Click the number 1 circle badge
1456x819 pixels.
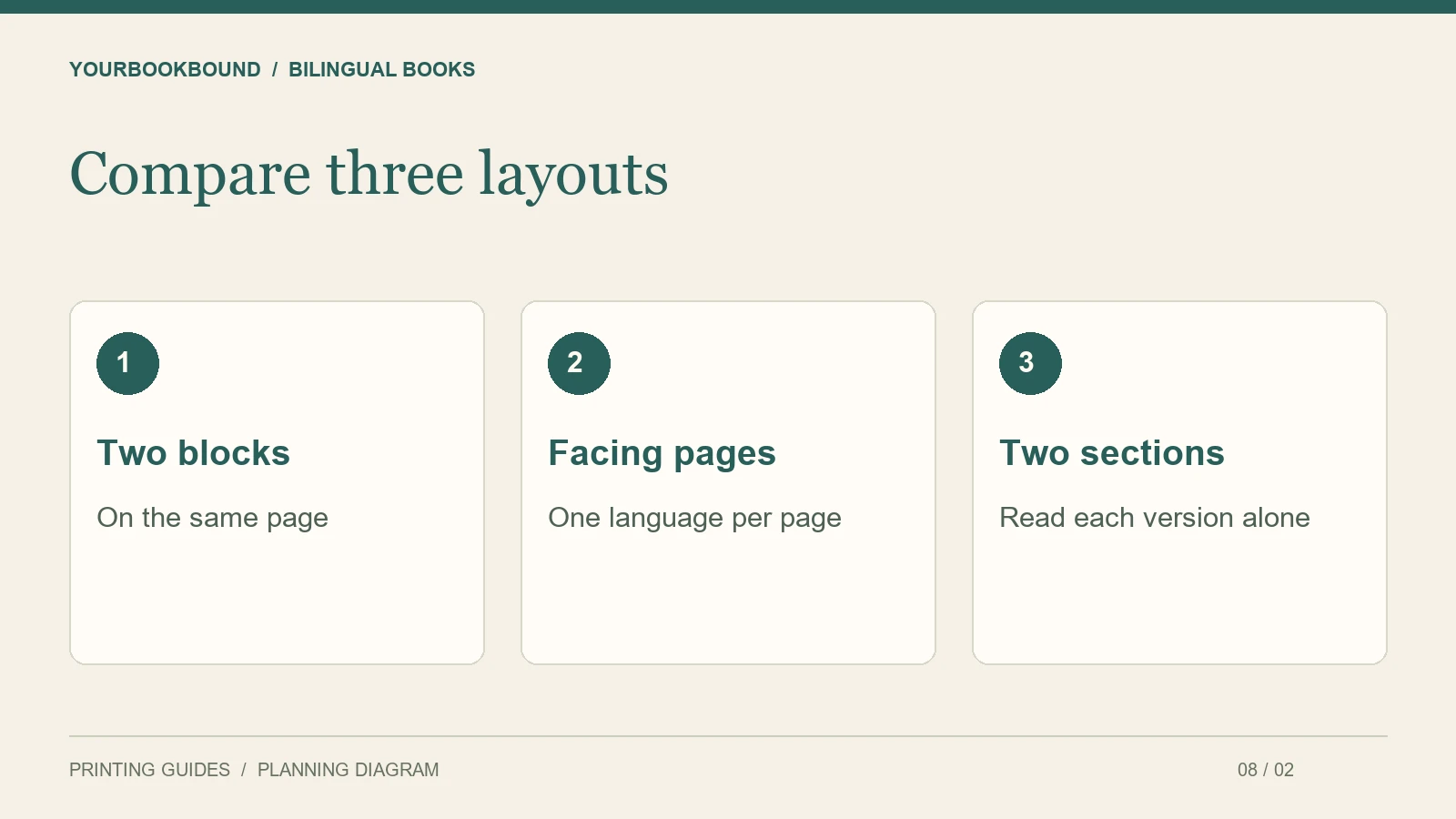127,363
